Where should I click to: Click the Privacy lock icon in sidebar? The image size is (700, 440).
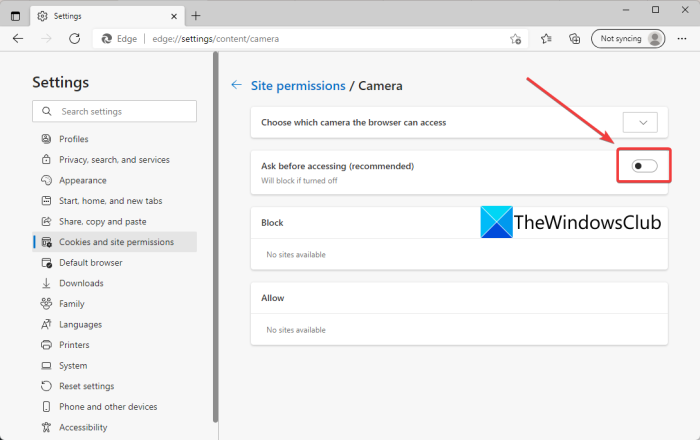coord(46,159)
